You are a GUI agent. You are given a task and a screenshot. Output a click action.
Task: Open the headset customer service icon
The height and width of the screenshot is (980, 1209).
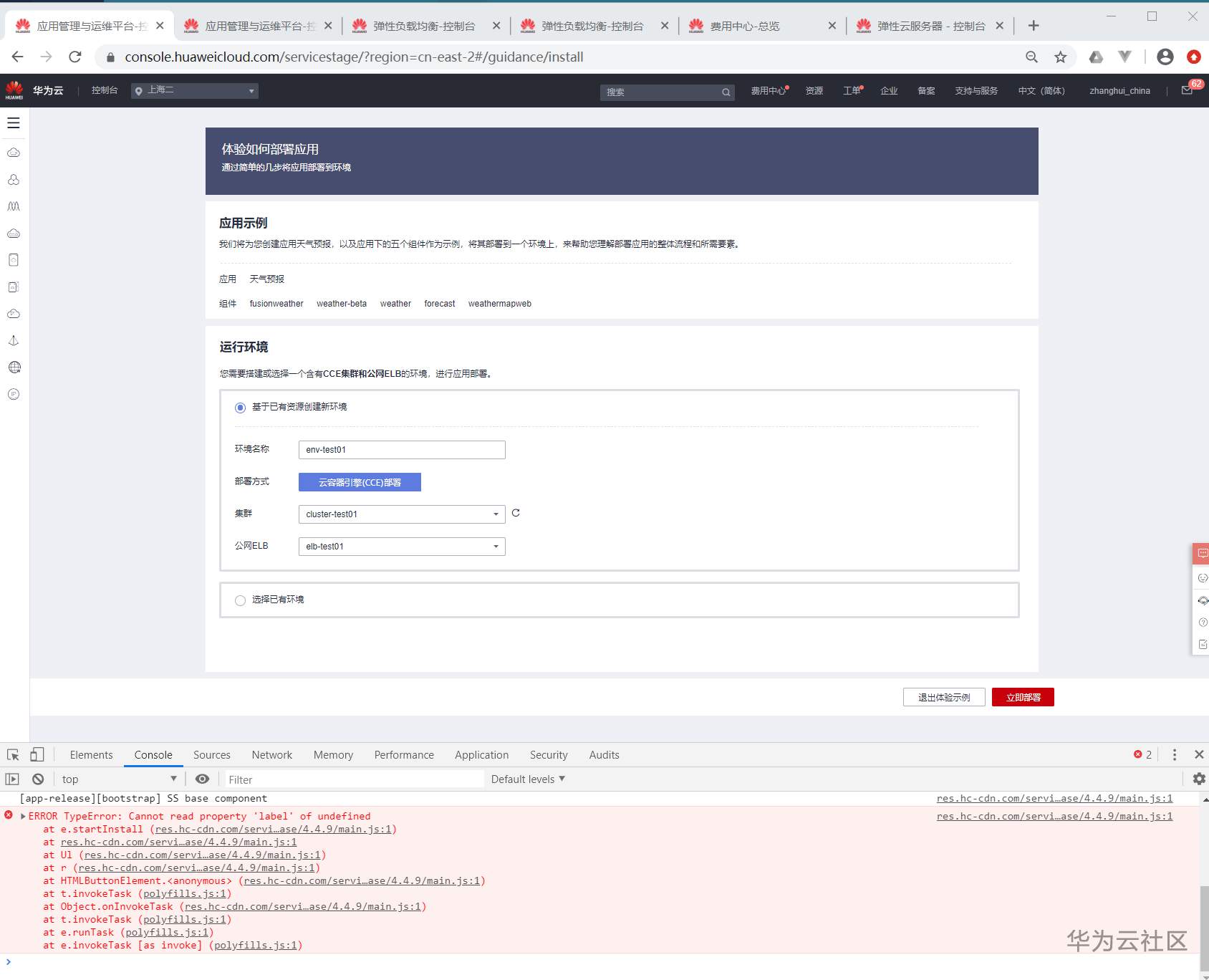tap(1203, 600)
